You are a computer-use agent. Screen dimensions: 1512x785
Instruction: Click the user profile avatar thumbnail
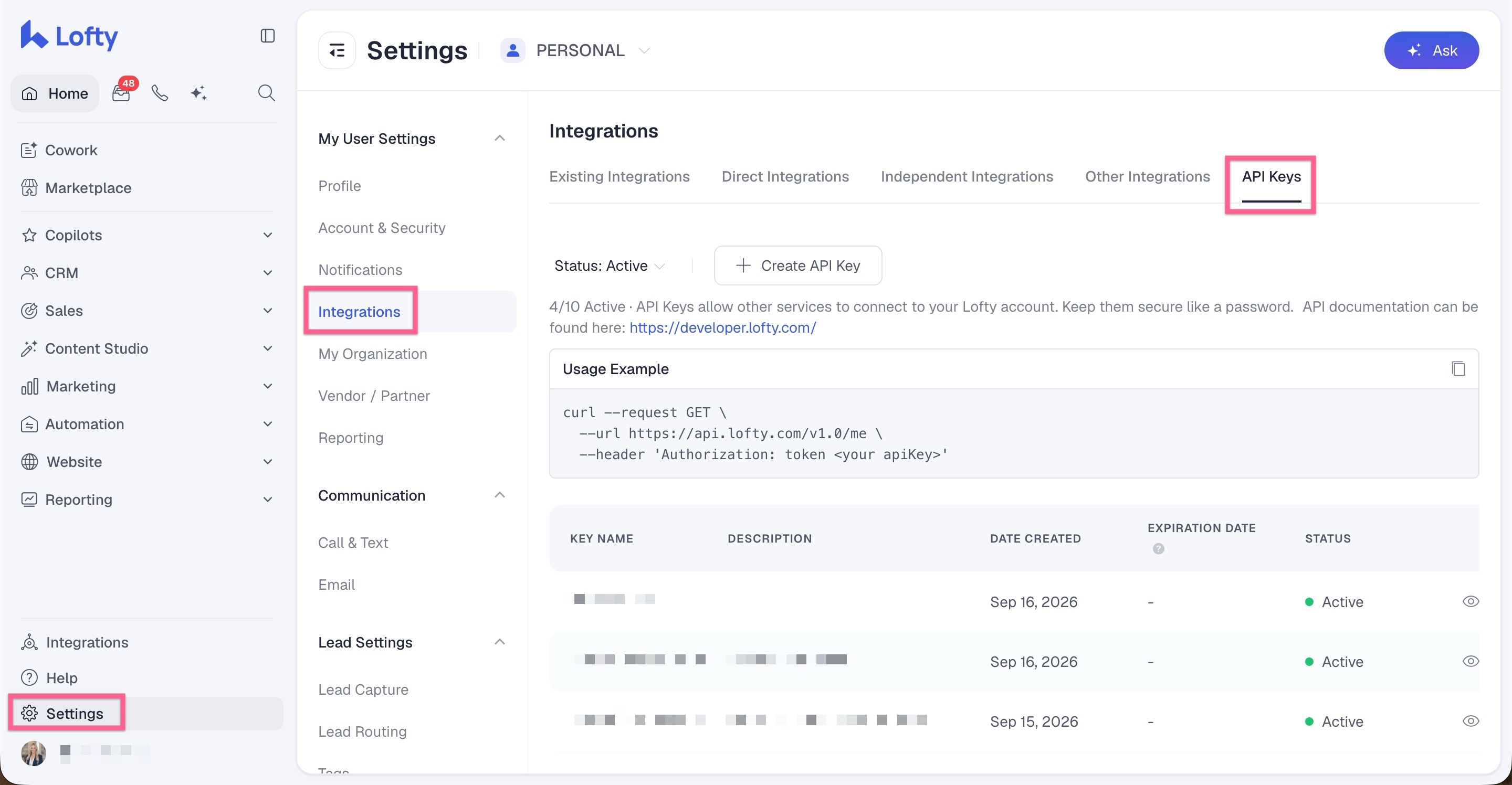click(x=34, y=753)
